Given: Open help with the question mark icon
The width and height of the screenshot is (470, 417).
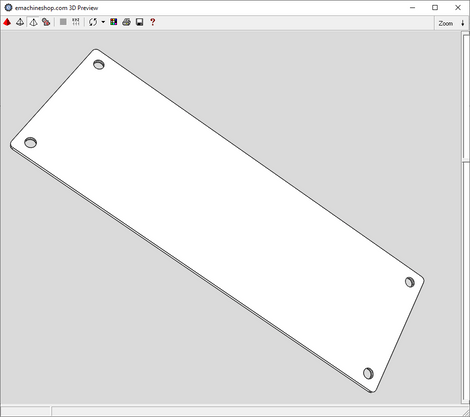Looking at the screenshot, I should 152,22.
